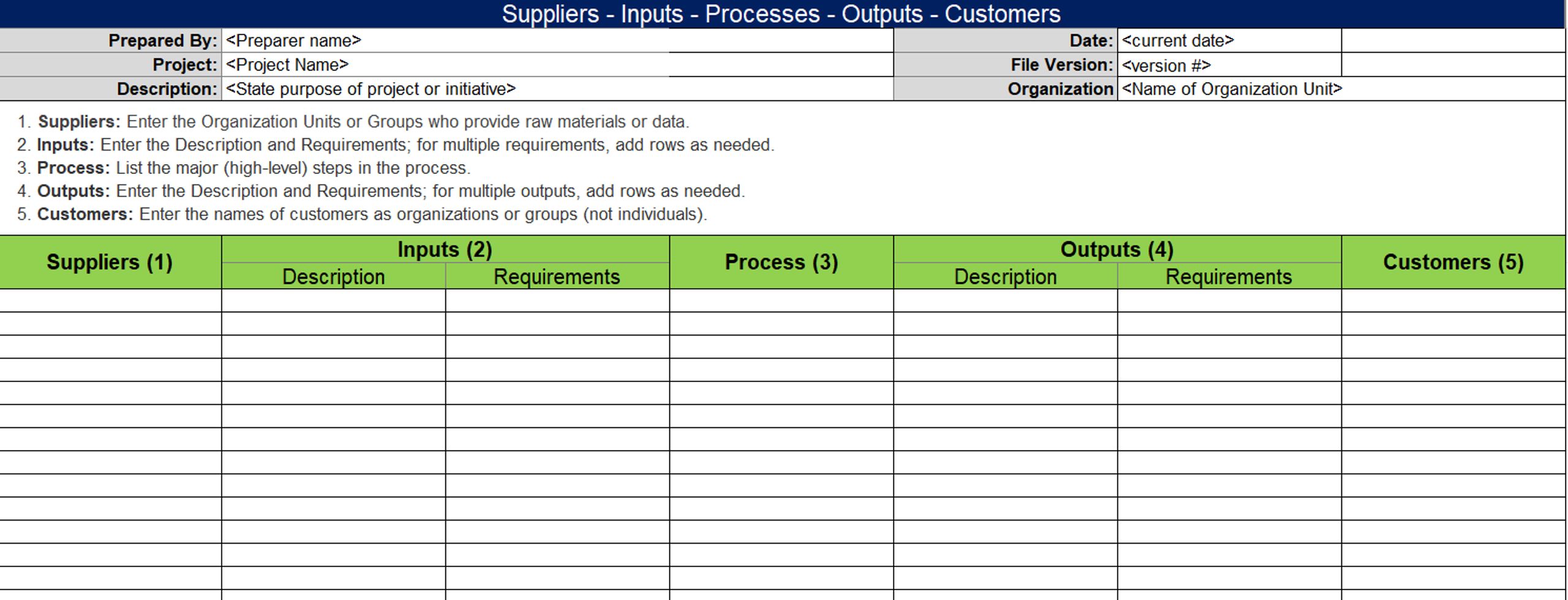The image size is (1568, 600).
Task: Click instruction line 5 about Customers
Action: click(362, 215)
